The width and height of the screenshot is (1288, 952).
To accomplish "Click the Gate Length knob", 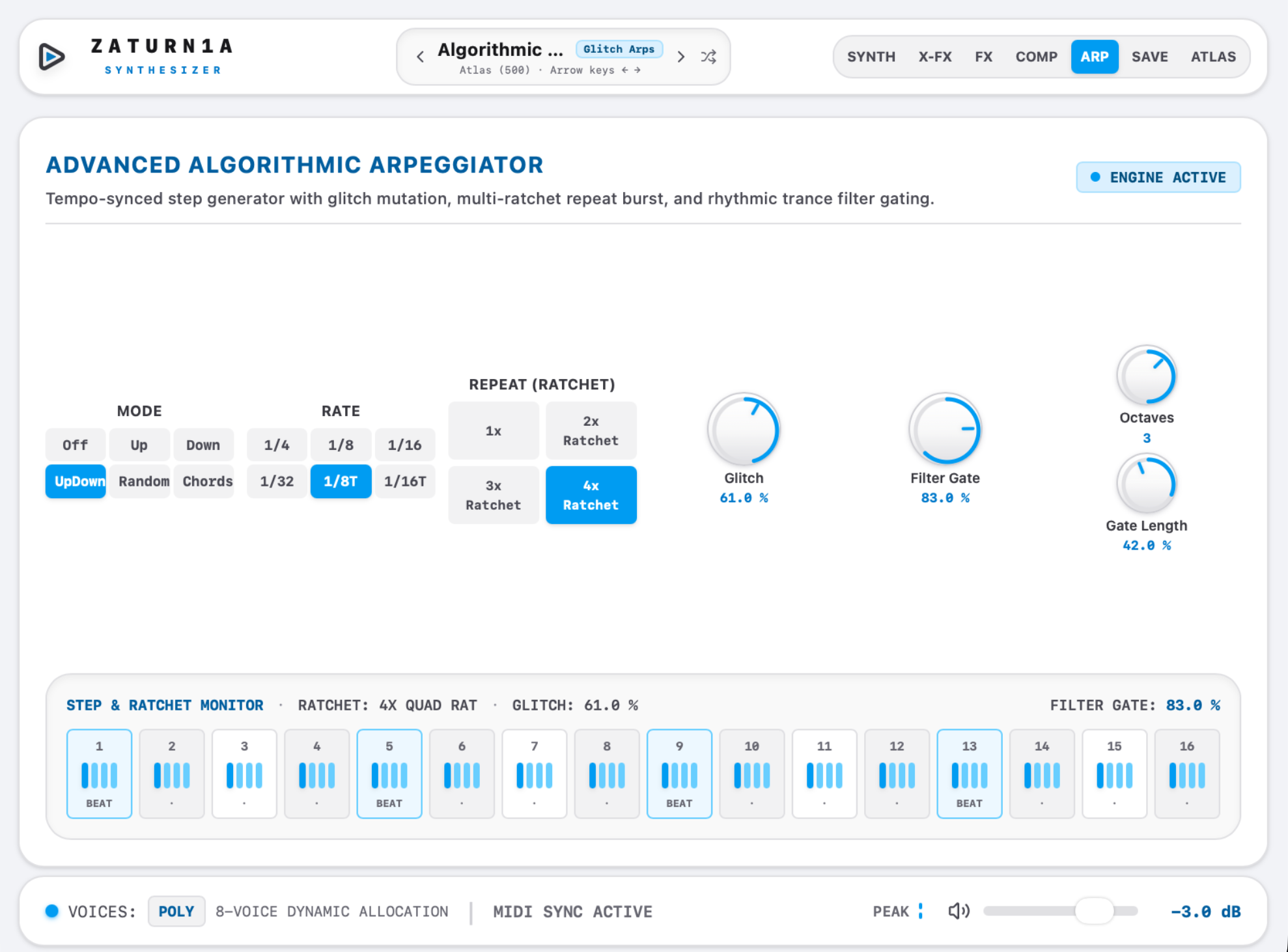I will 1146,484.
